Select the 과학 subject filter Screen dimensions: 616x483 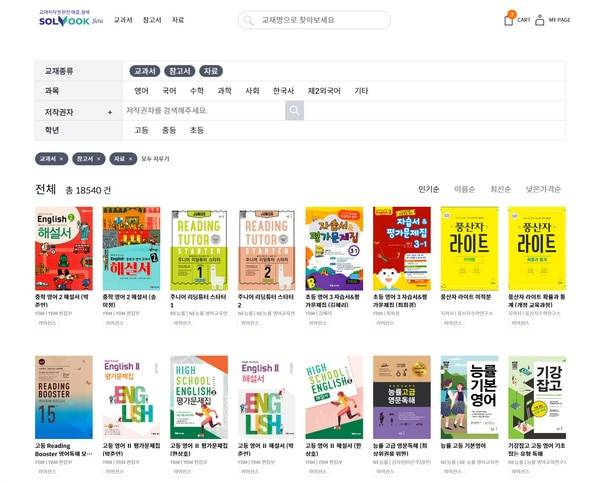(224, 91)
